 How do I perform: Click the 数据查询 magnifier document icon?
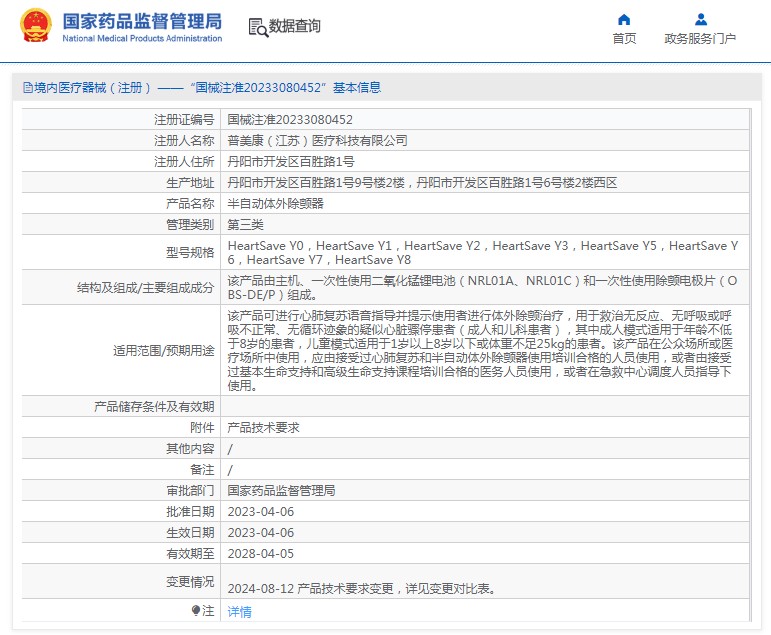(x=257, y=27)
